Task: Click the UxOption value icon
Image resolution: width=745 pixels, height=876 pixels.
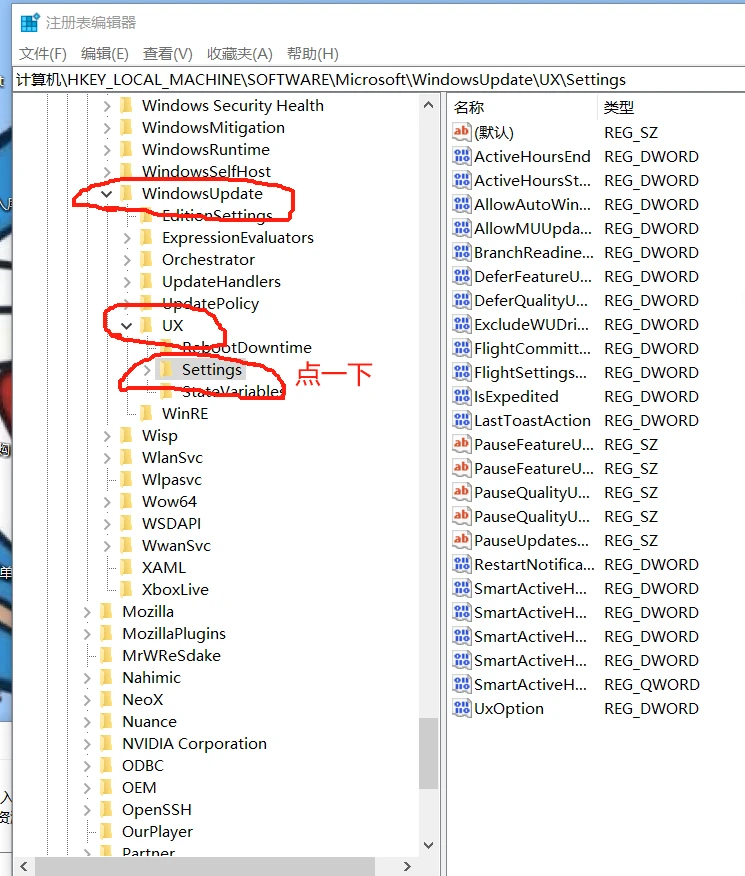Action: point(461,708)
